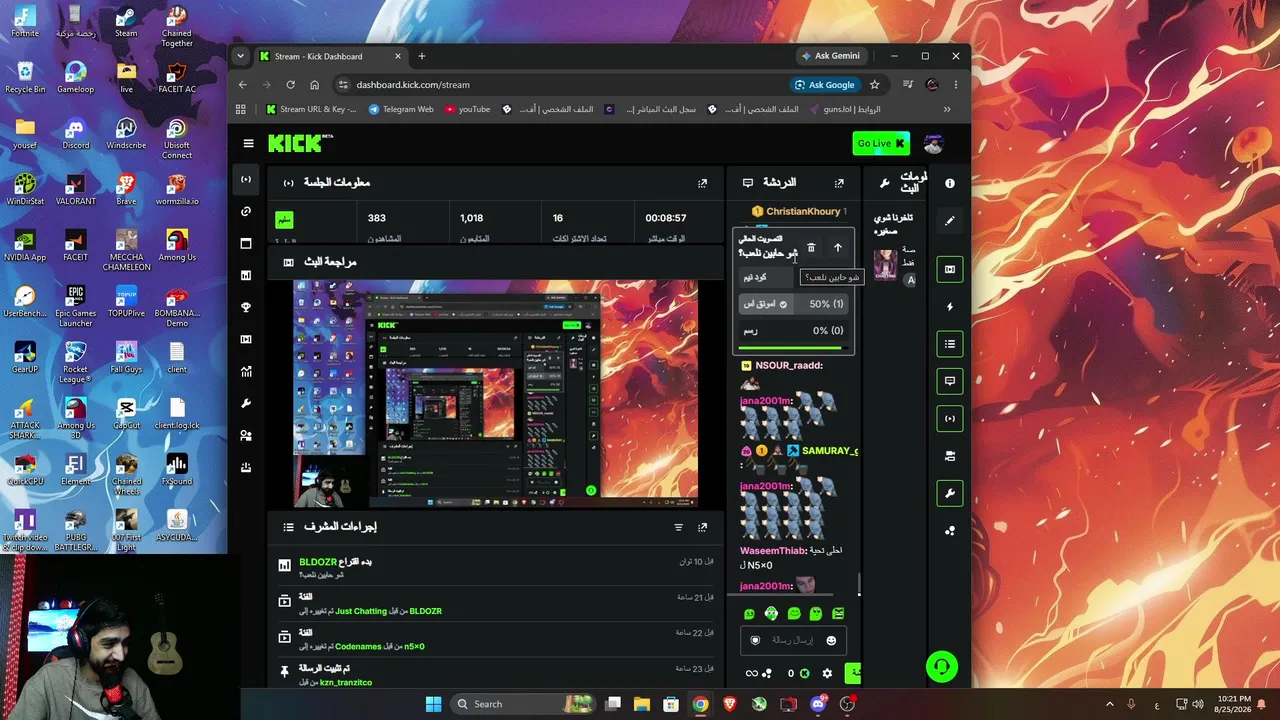Open the info icon in right sidebar
Image resolution: width=1280 pixels, height=720 pixels.
[x=950, y=183]
